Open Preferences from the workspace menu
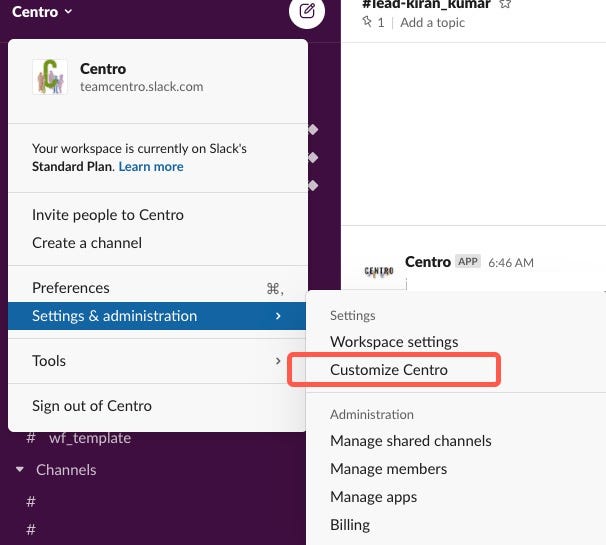Viewport: 606px width, 545px height. pos(158,288)
